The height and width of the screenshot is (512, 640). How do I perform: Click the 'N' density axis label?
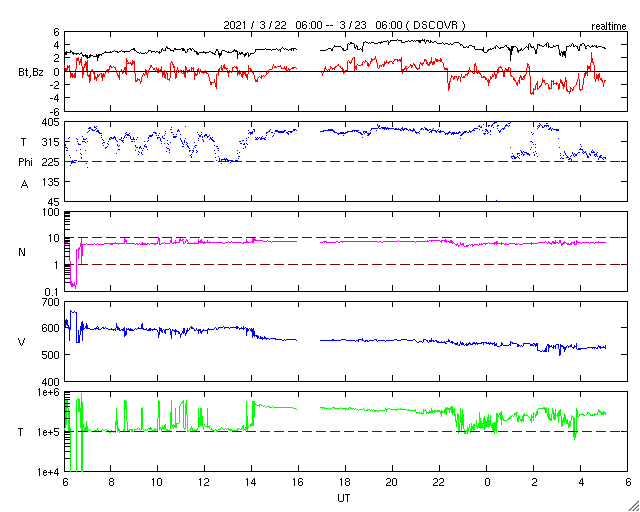click(x=22, y=252)
